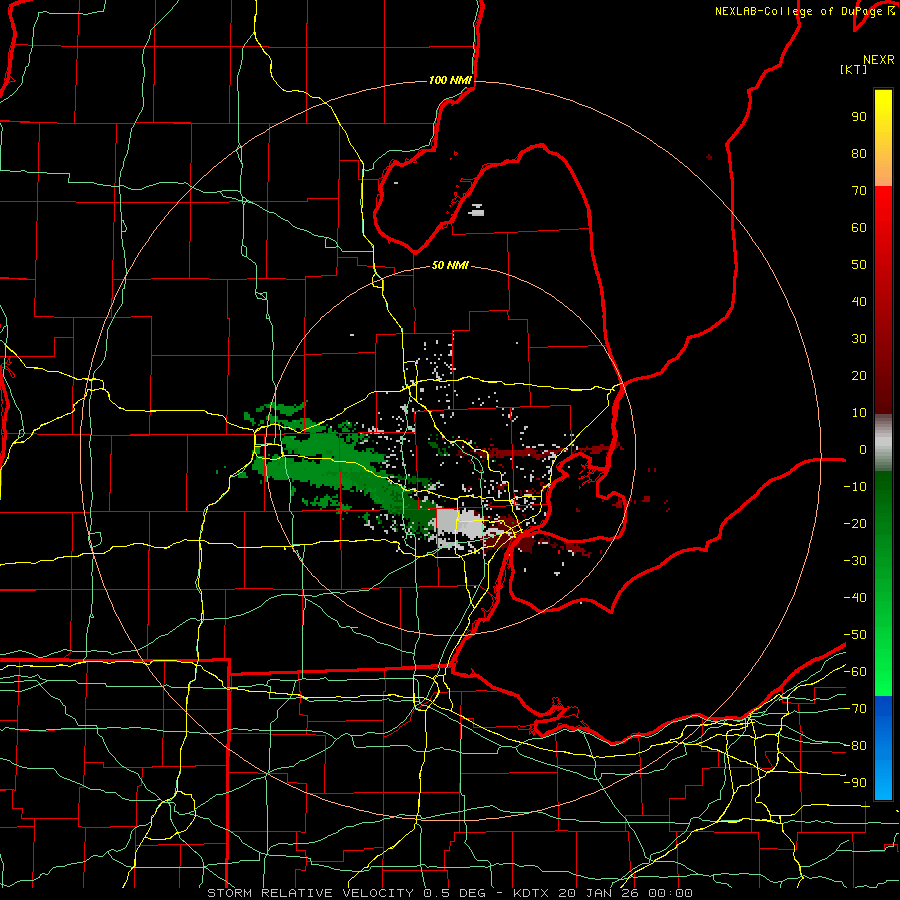This screenshot has width=900, height=900.
Task: Click the 0 value on the velocity scale
Action: coord(863,449)
